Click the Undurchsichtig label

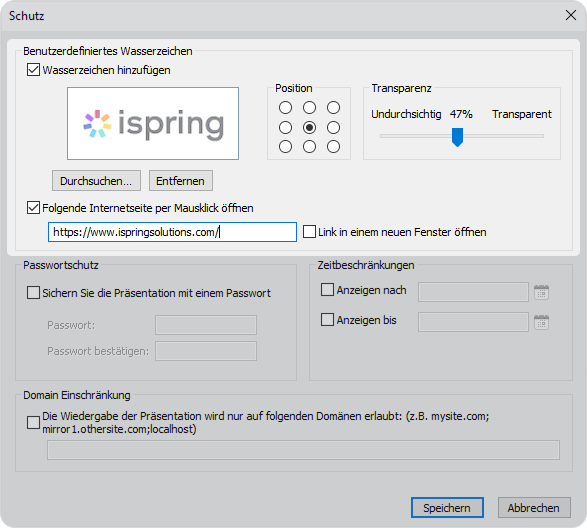(x=406, y=114)
